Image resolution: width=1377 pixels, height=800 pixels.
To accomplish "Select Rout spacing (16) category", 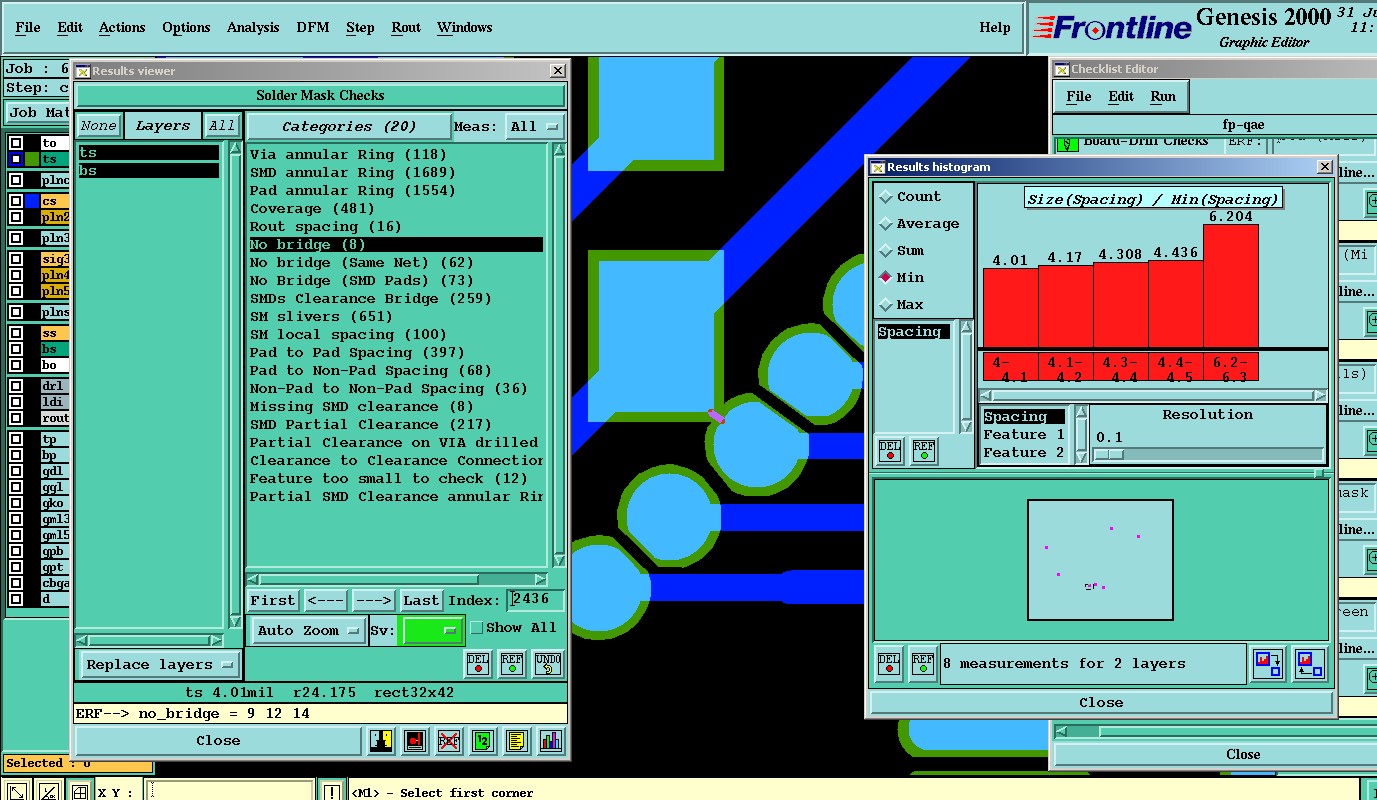I will click(396, 227).
